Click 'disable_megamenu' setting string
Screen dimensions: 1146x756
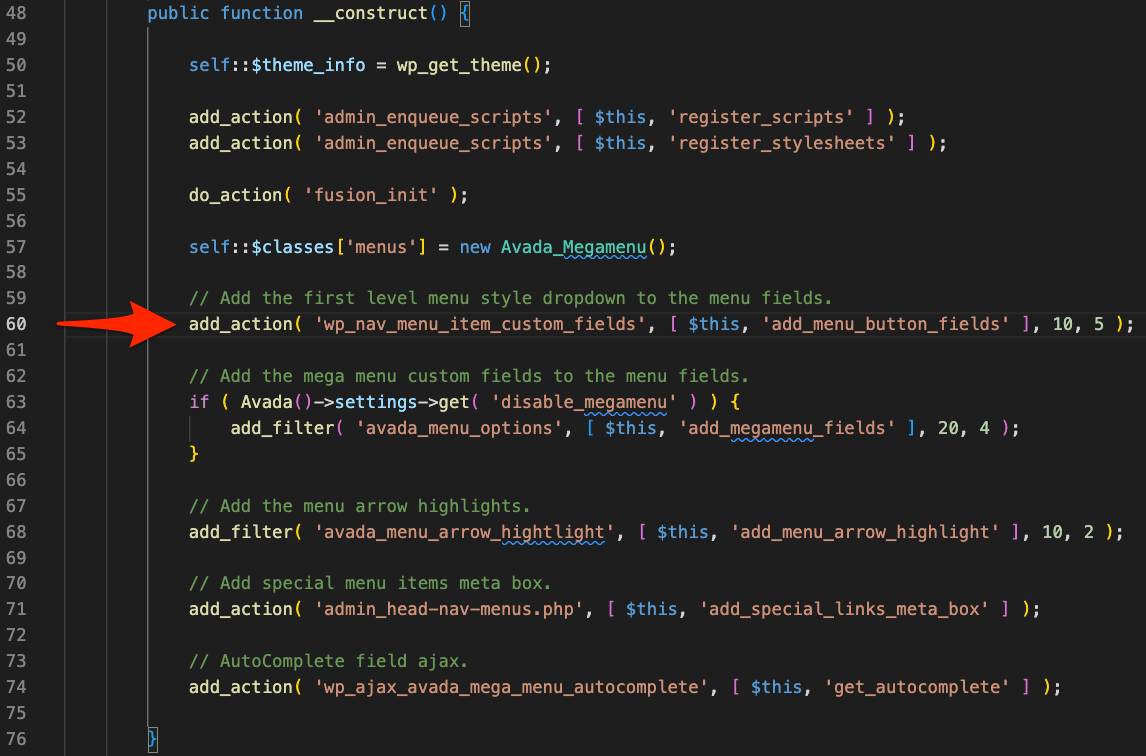click(583, 402)
